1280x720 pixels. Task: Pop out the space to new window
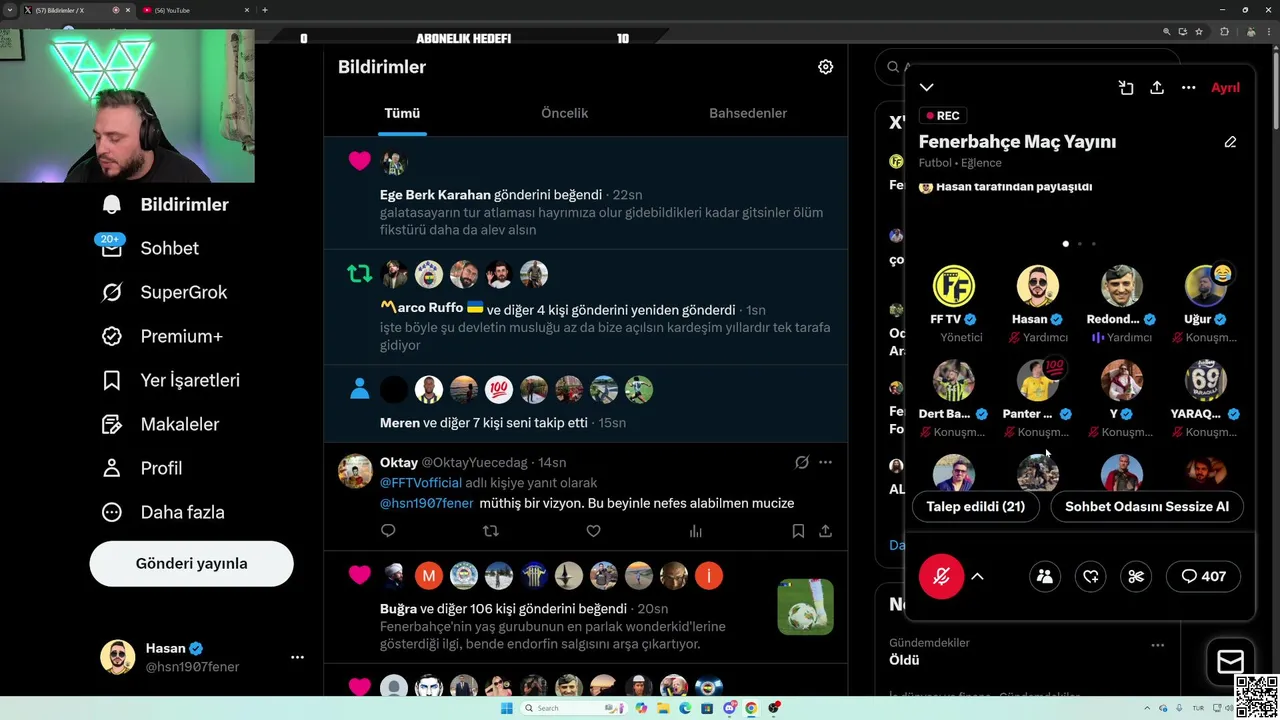tap(1126, 88)
